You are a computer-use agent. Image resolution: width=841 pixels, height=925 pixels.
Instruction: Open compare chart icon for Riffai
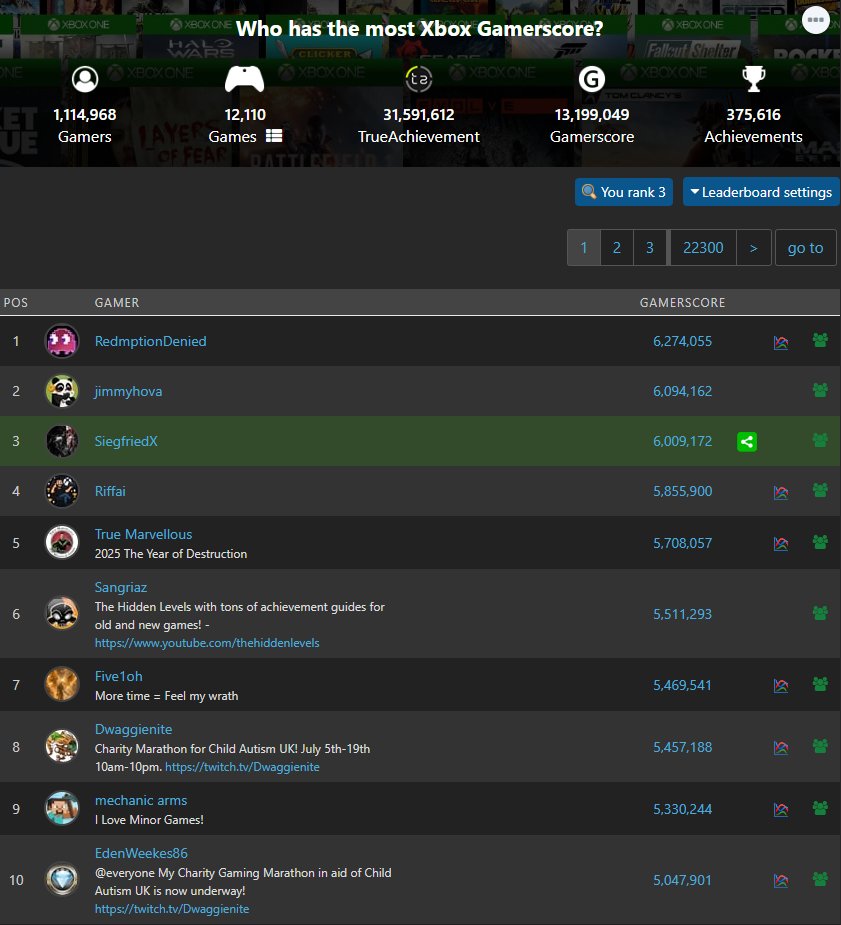click(x=781, y=492)
